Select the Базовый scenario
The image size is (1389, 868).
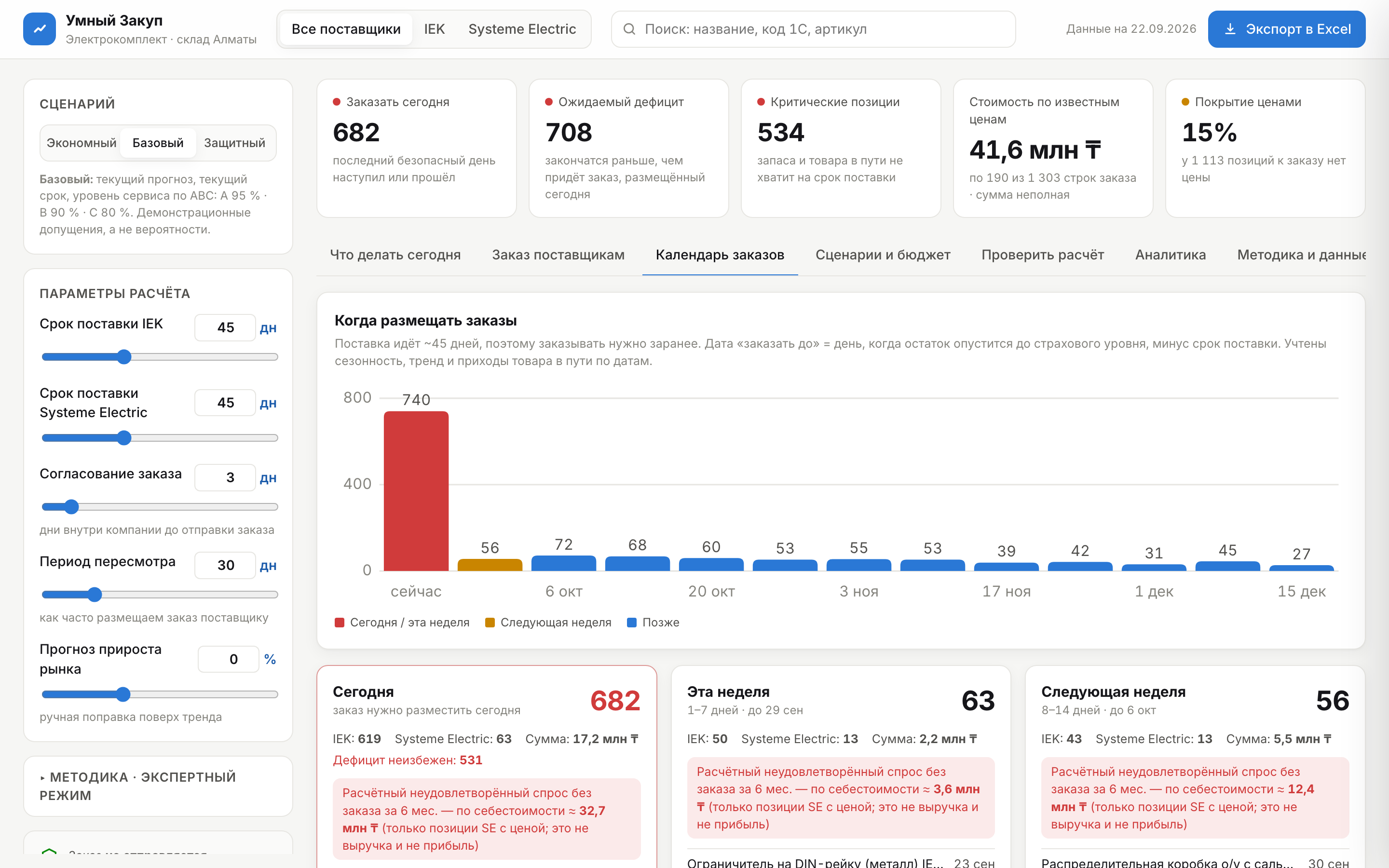158,143
